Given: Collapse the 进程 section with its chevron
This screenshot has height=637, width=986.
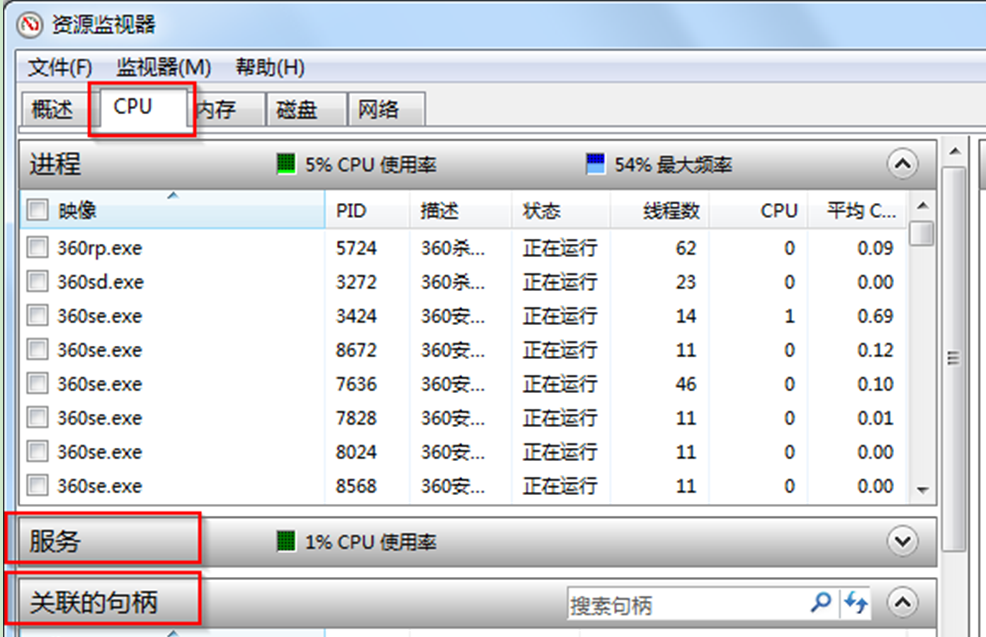Looking at the screenshot, I should pos(902,164).
